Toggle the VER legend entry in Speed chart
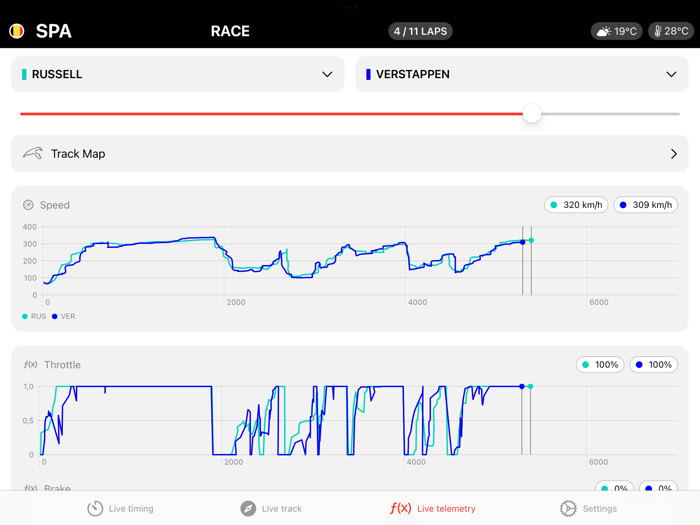Image resolution: width=700 pixels, height=525 pixels. (64, 316)
